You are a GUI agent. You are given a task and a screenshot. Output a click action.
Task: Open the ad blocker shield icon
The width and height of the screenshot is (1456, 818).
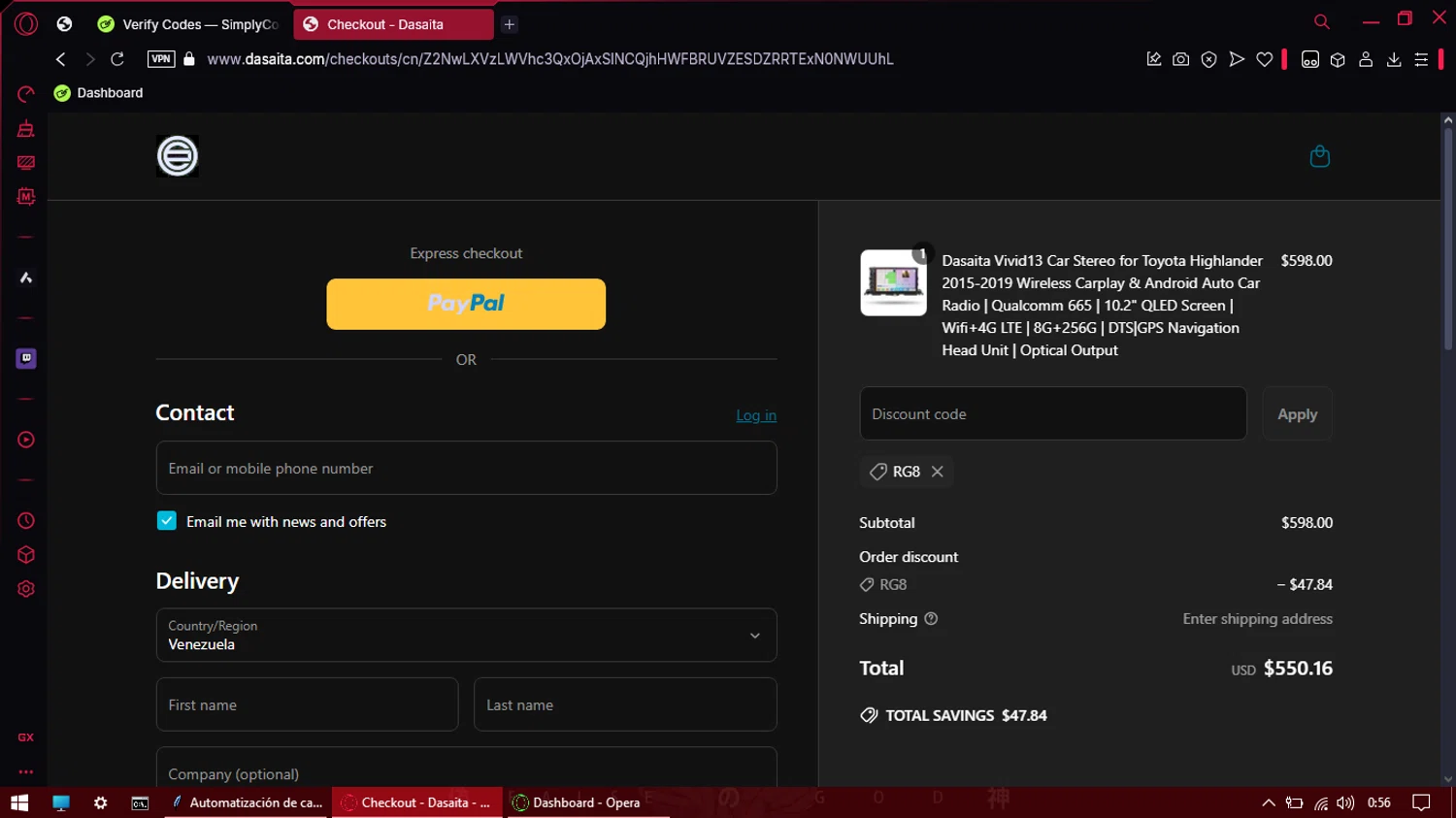click(1208, 59)
